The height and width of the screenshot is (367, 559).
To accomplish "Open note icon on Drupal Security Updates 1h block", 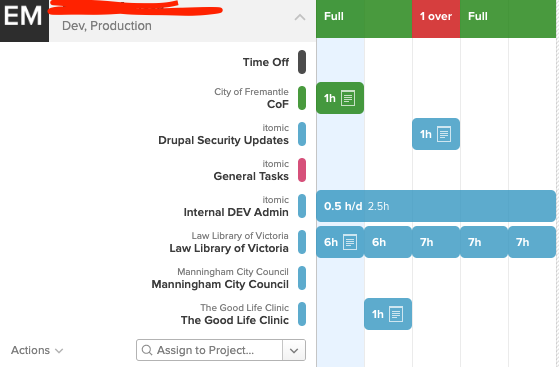I will 444,134.
